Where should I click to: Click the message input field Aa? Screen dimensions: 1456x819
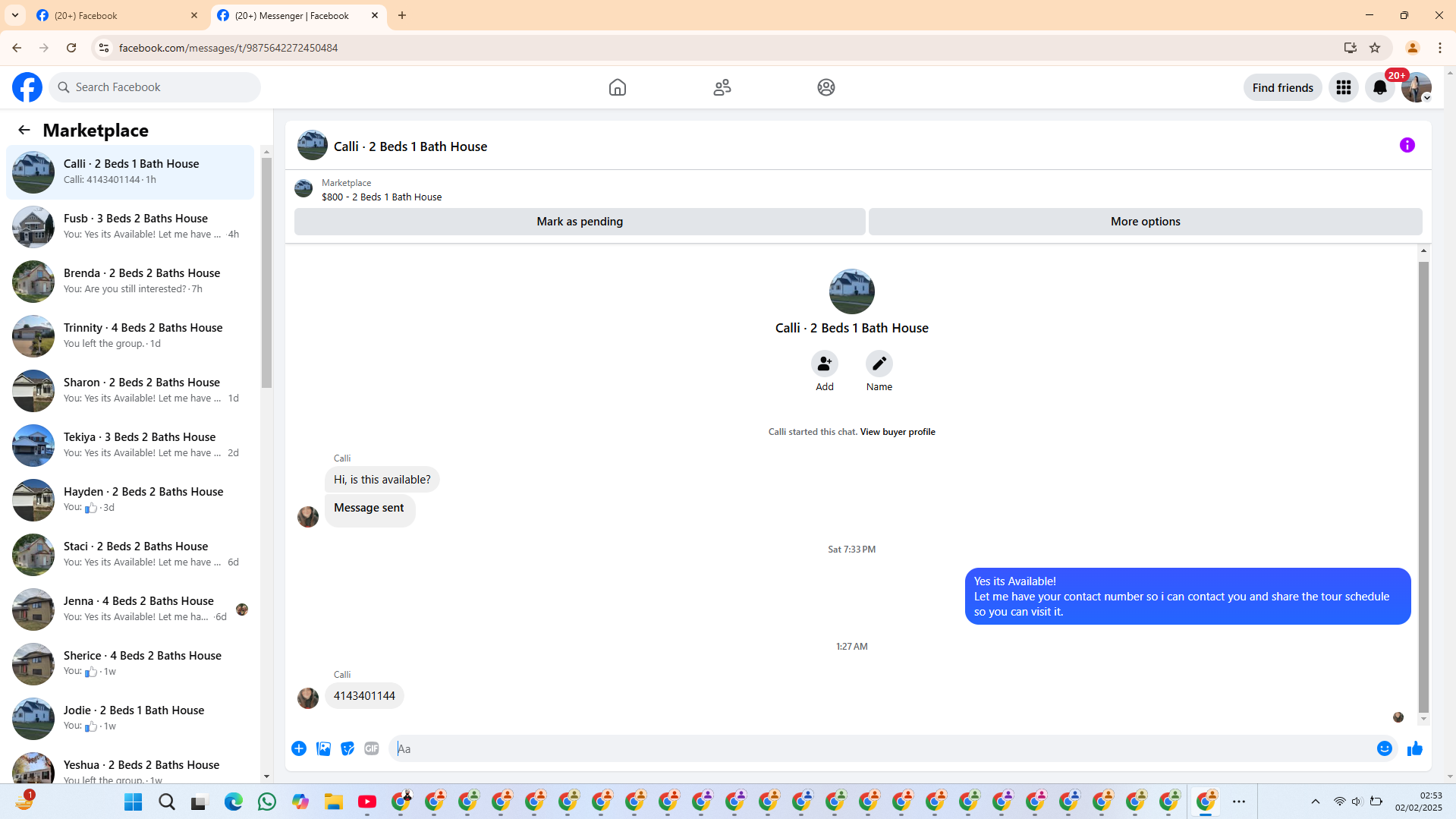(x=880, y=748)
